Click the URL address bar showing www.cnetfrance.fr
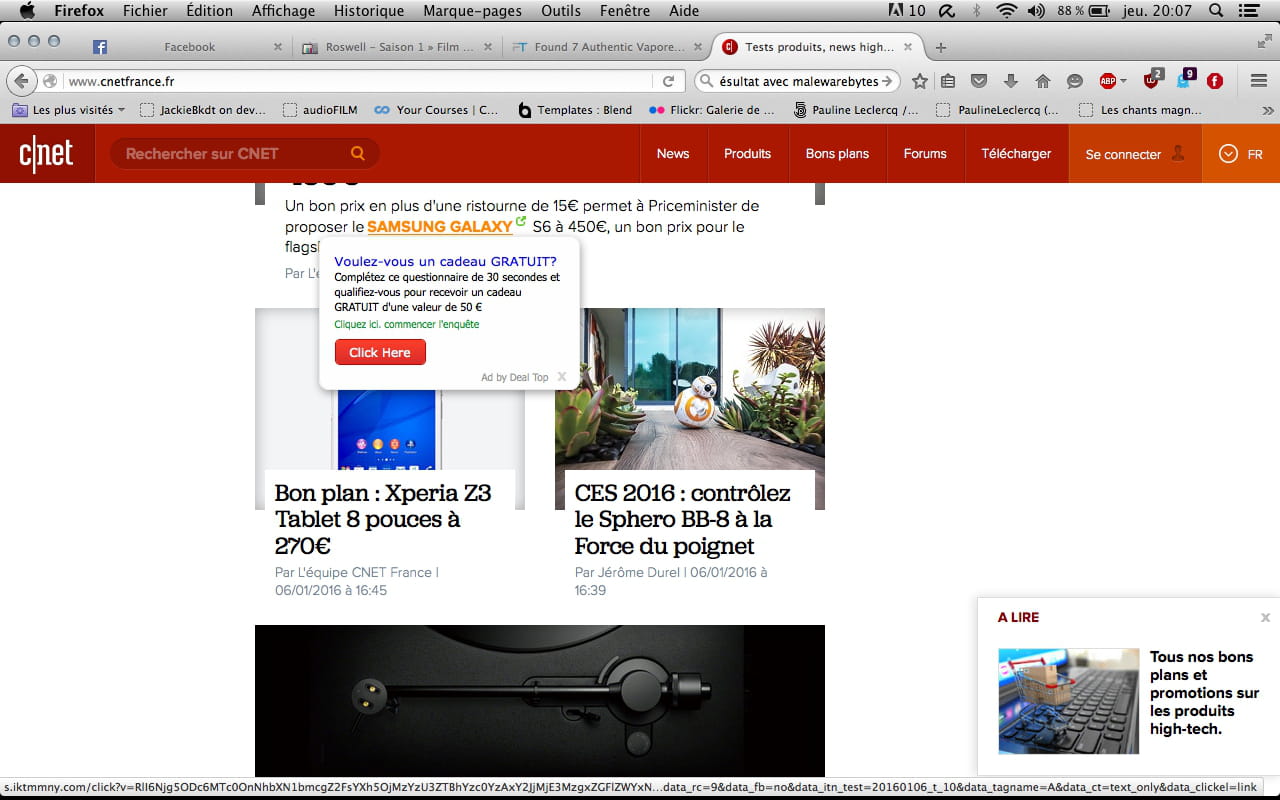This screenshot has width=1280, height=800. click(360, 81)
